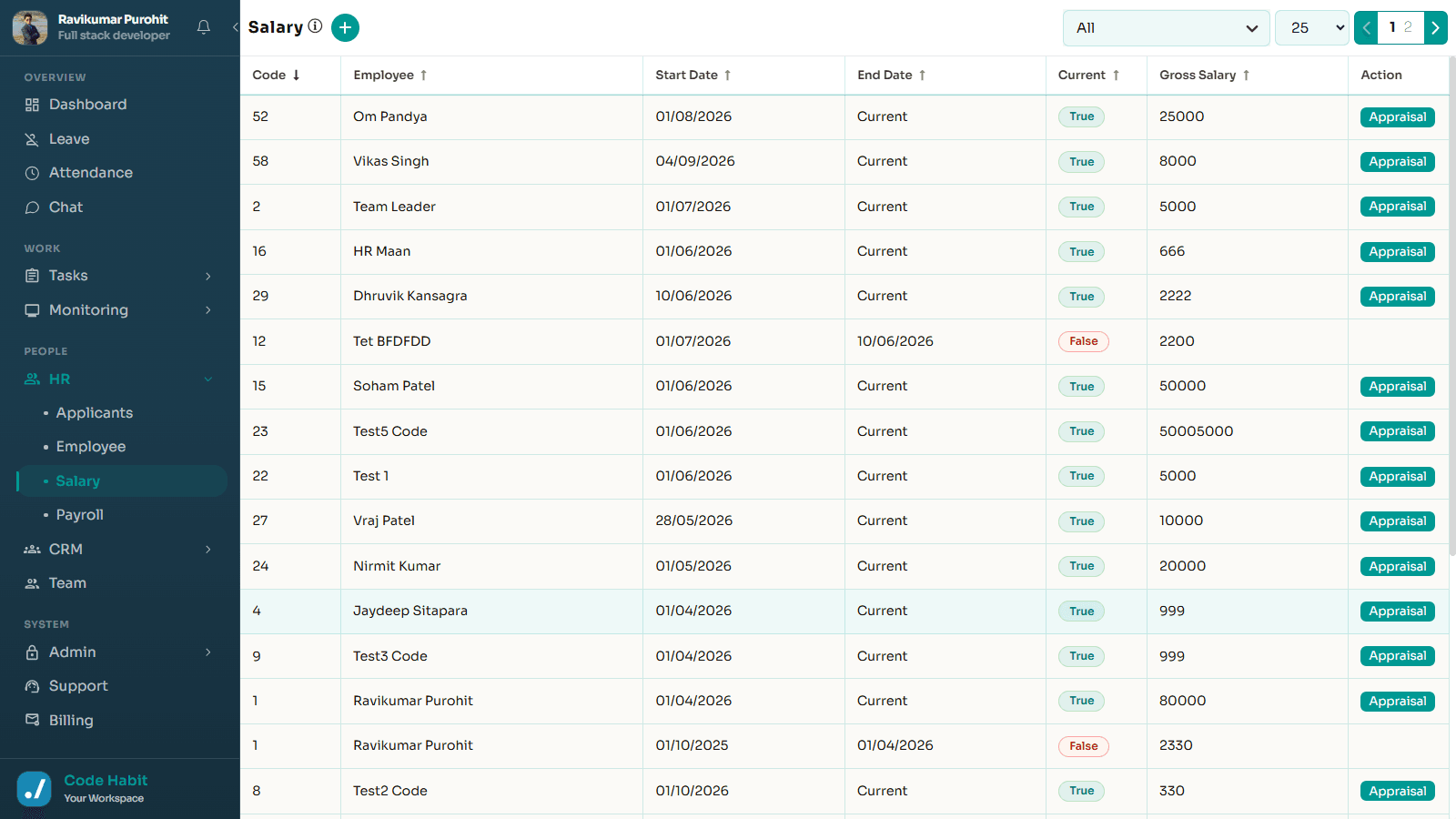Viewport: 1456px width, 819px height.
Task: Expand the Admin menu
Action: pos(120,652)
